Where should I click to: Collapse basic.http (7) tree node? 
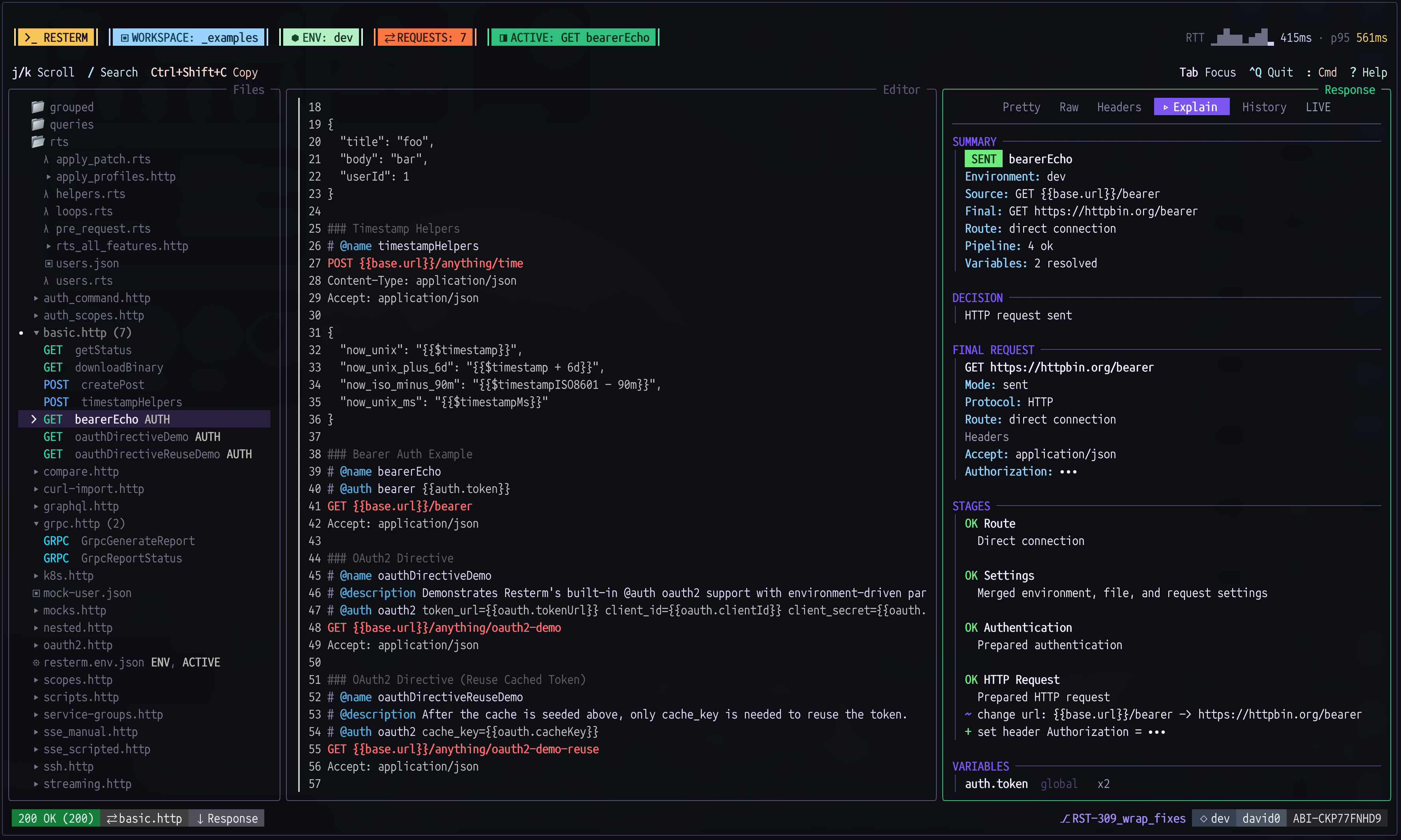point(36,333)
